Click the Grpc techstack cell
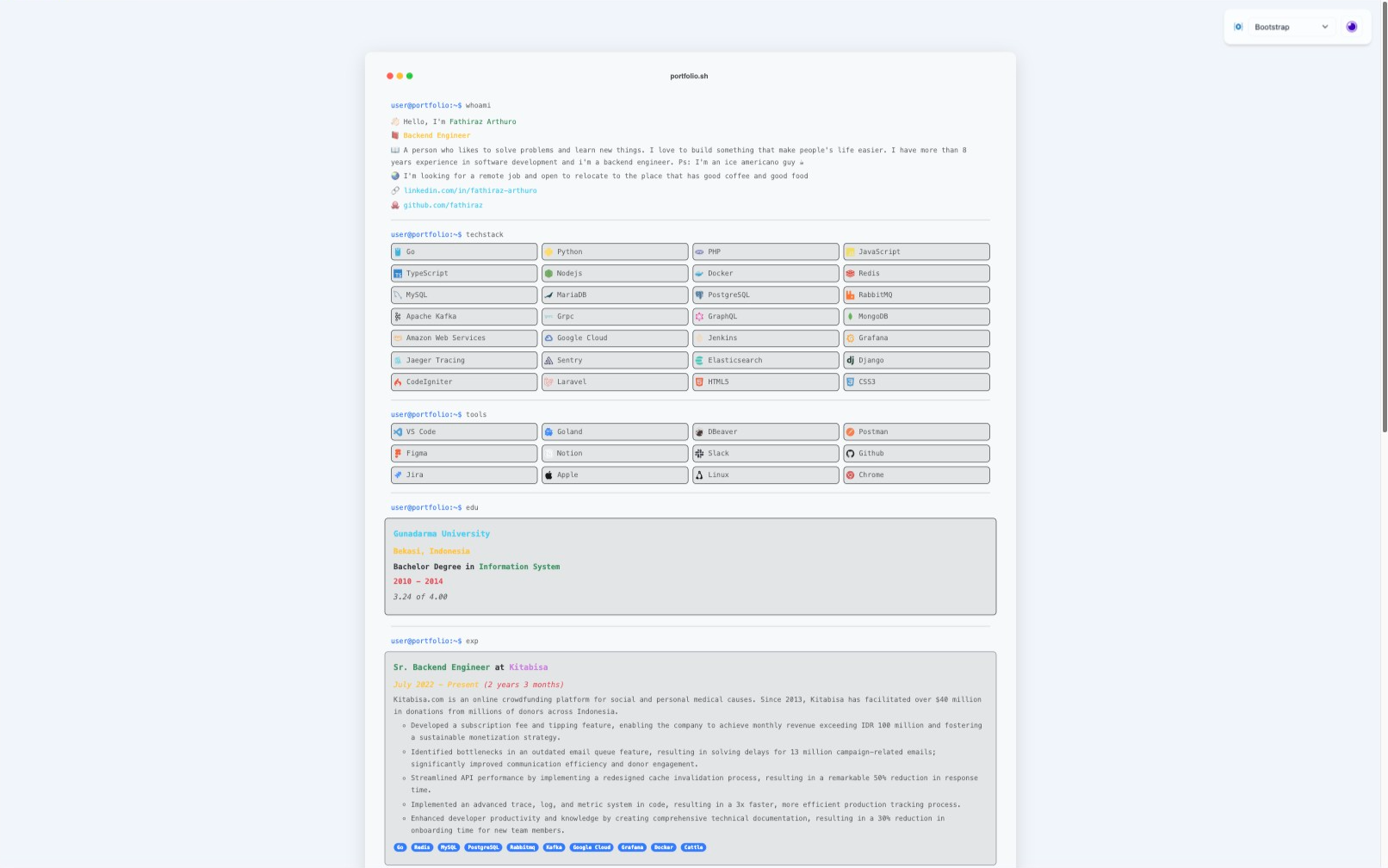Viewport: 1388px width, 868px height. tap(615, 316)
